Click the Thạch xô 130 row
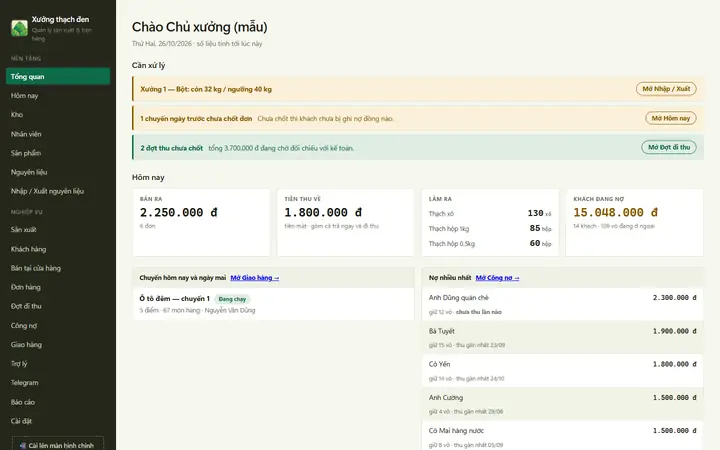The height and width of the screenshot is (450, 720). 490,214
